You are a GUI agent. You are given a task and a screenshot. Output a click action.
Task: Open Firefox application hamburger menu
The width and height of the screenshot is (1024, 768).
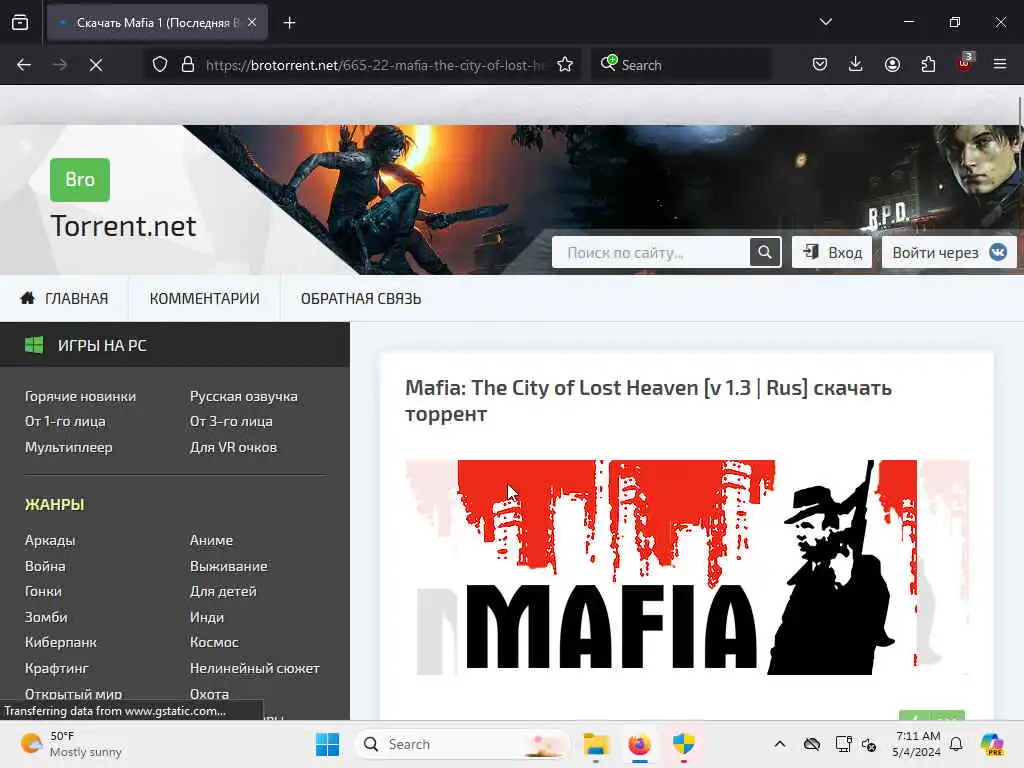[x=1000, y=64]
